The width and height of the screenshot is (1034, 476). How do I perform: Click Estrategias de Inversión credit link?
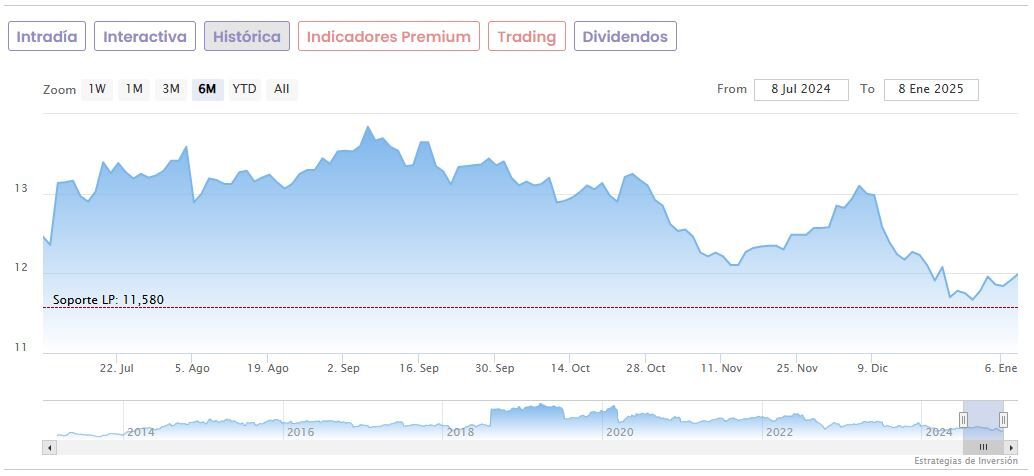coord(965,461)
